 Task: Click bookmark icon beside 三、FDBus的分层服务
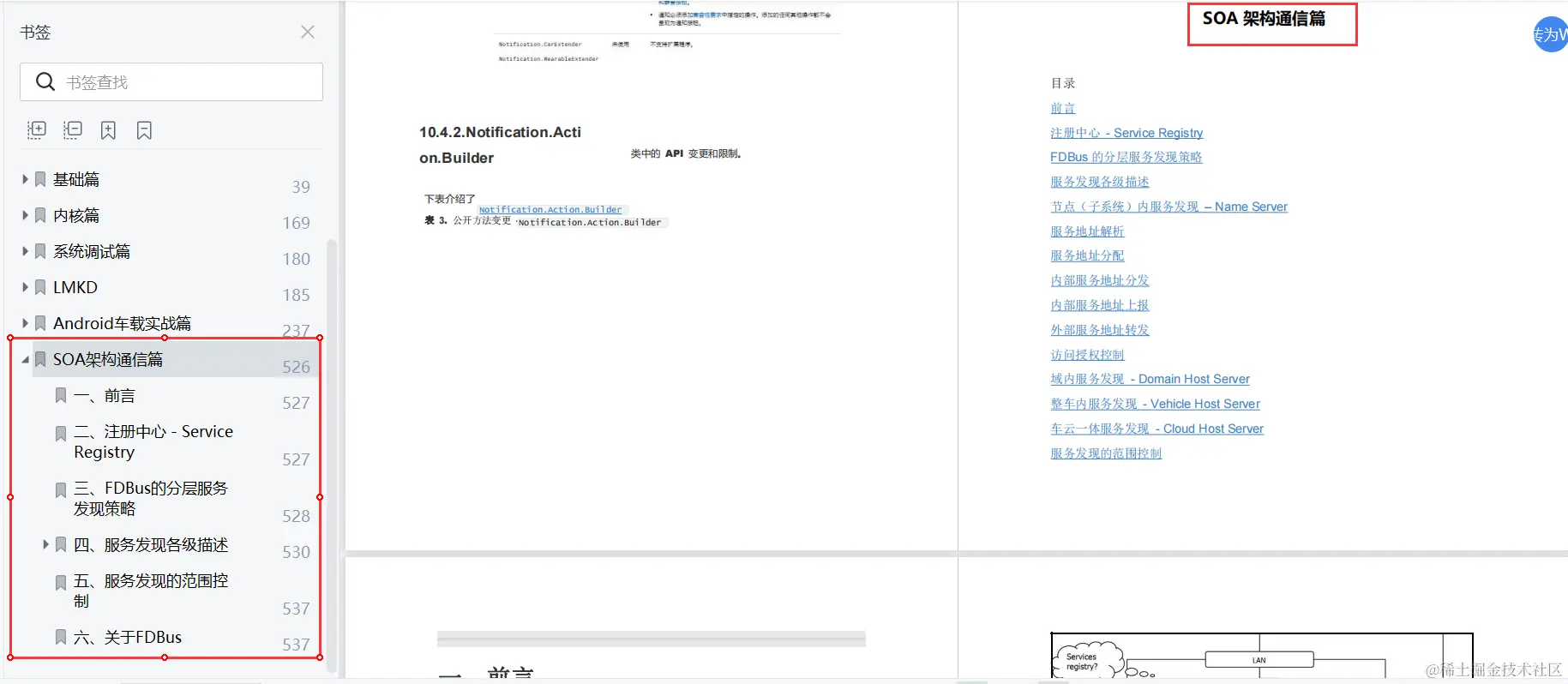61,490
